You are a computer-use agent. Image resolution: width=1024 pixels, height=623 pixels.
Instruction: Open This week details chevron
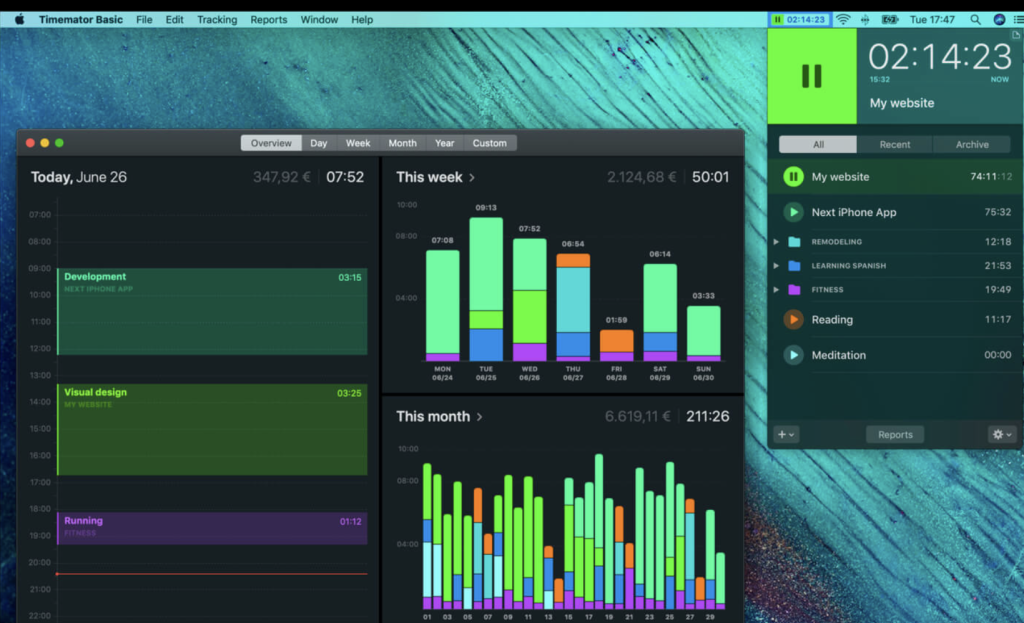472,178
